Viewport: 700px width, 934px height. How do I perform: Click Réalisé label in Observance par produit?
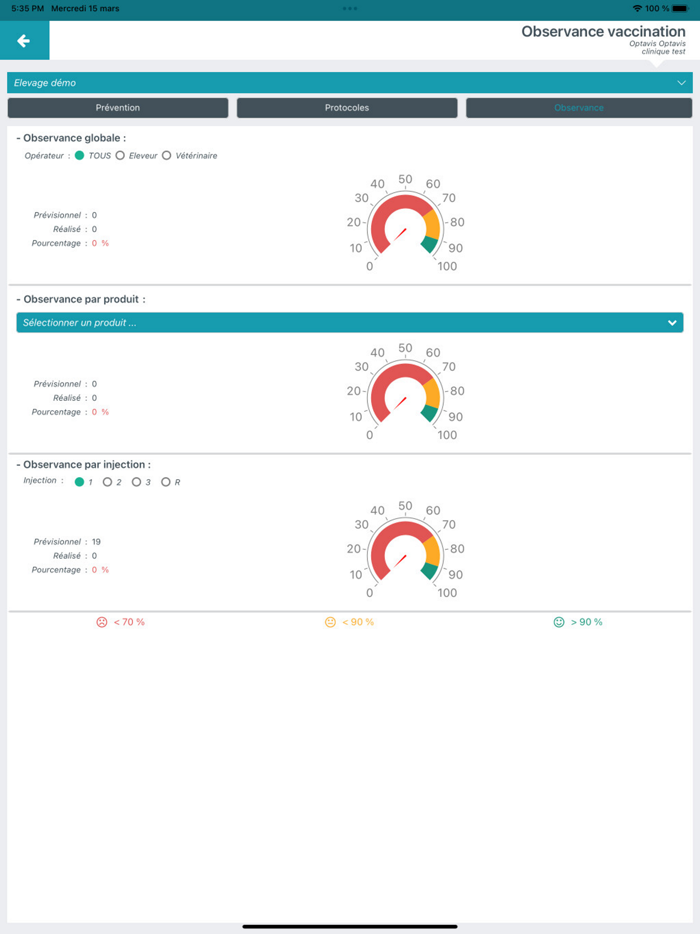67,398
